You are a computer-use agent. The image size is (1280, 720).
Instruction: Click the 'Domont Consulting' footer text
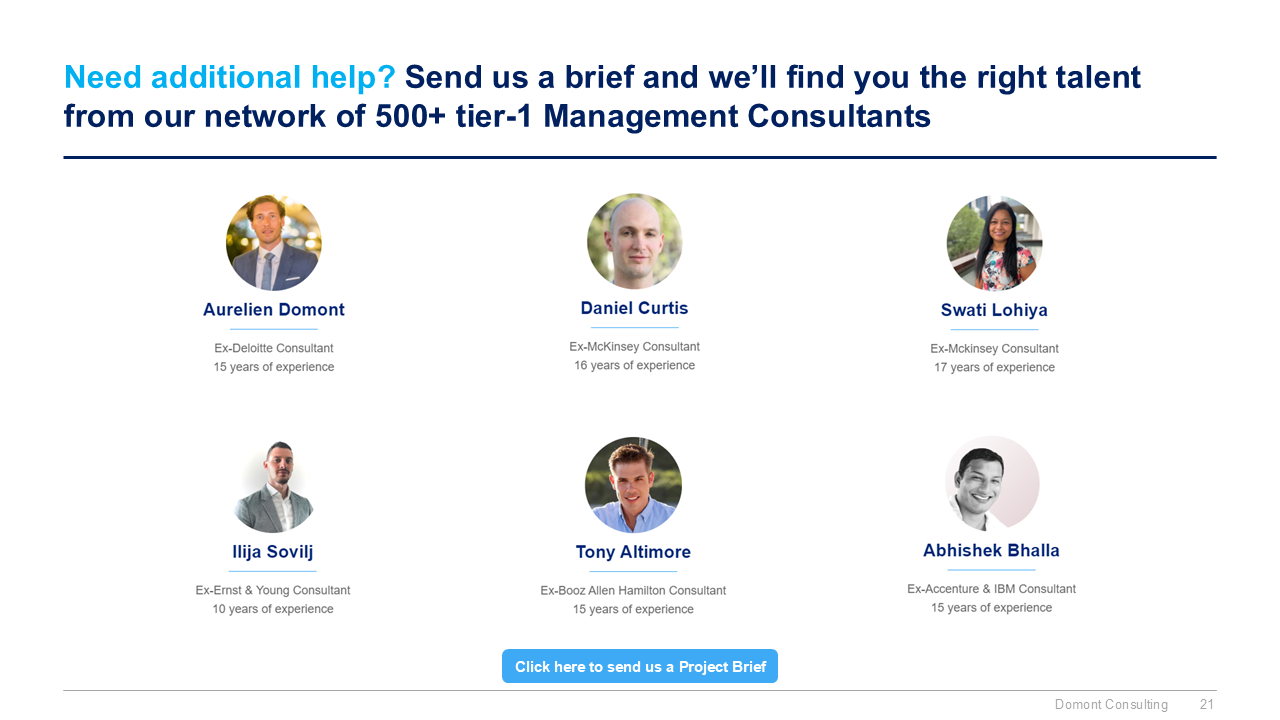pos(1111,705)
